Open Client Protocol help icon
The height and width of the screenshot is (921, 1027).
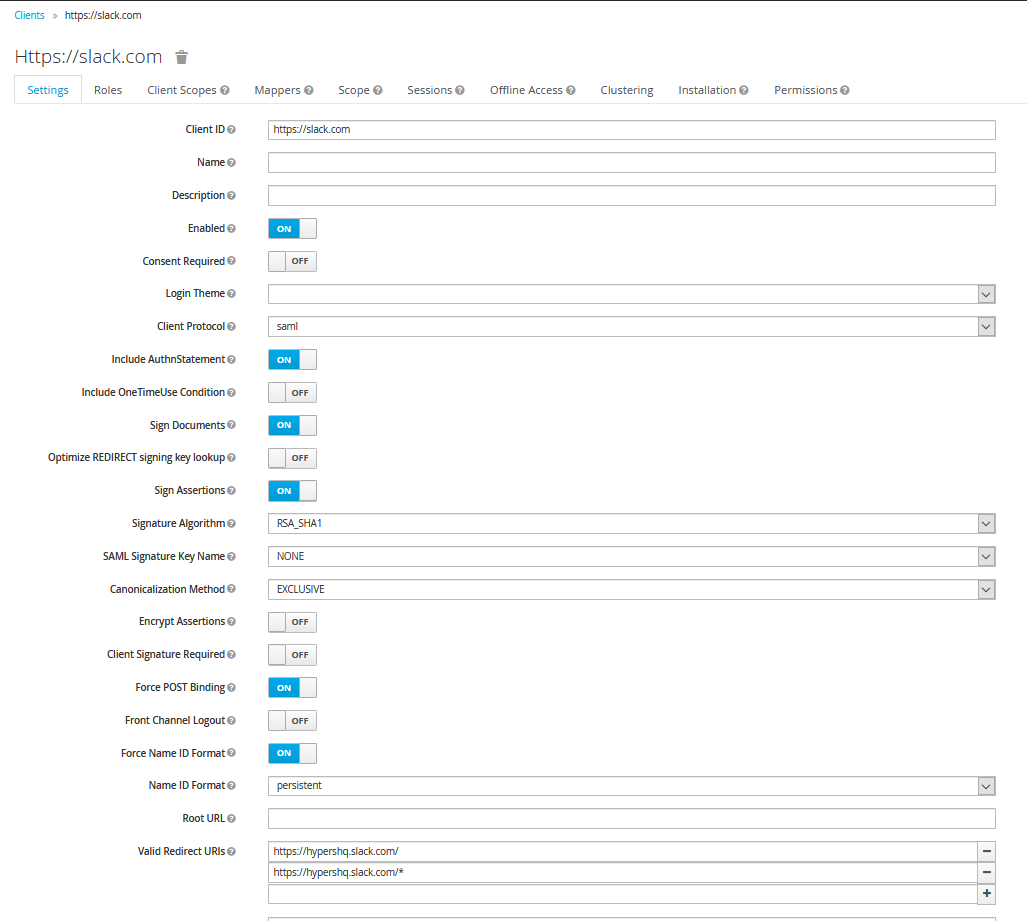coord(231,326)
